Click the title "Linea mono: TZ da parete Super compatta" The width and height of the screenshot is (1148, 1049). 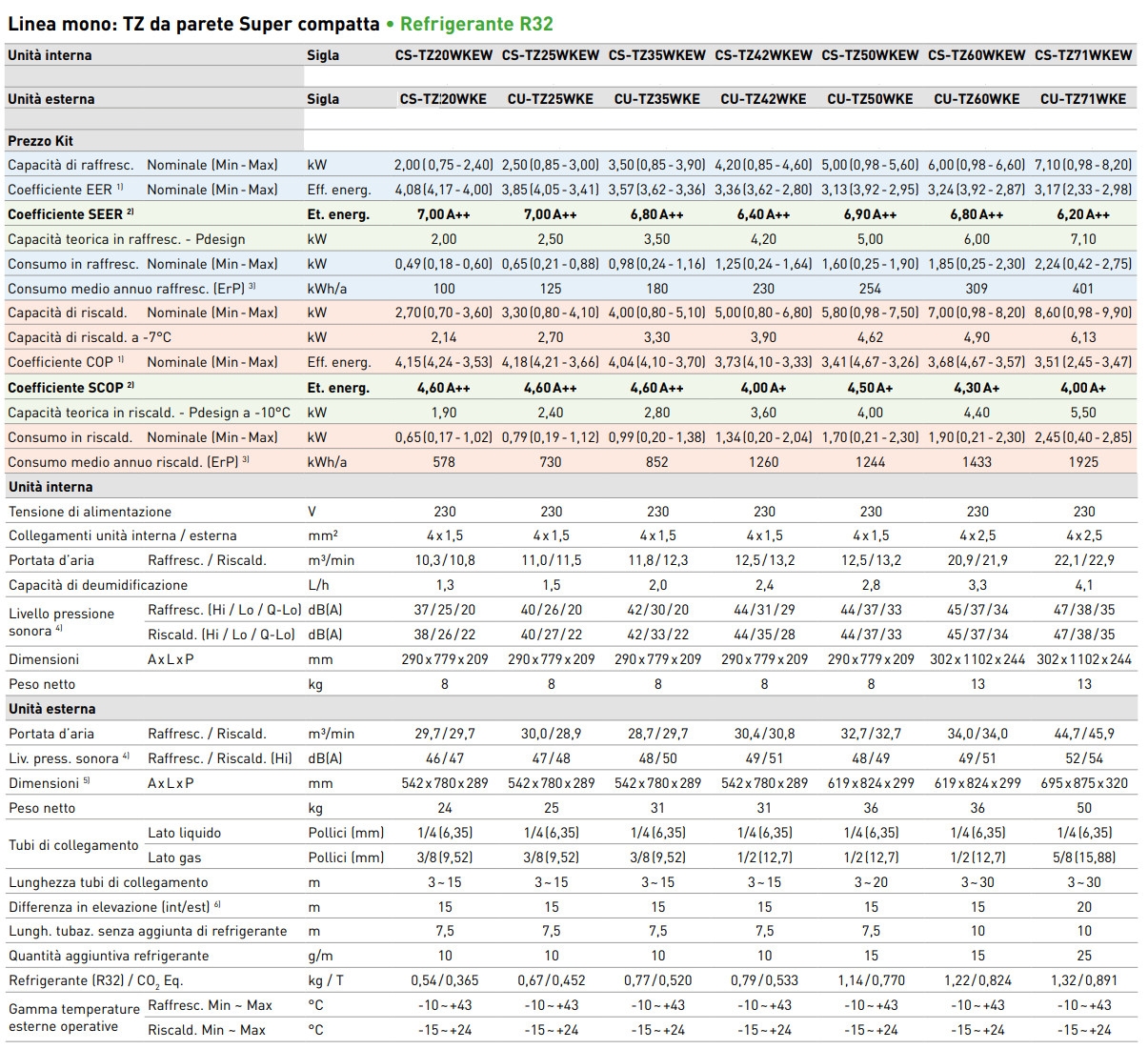(193, 24)
